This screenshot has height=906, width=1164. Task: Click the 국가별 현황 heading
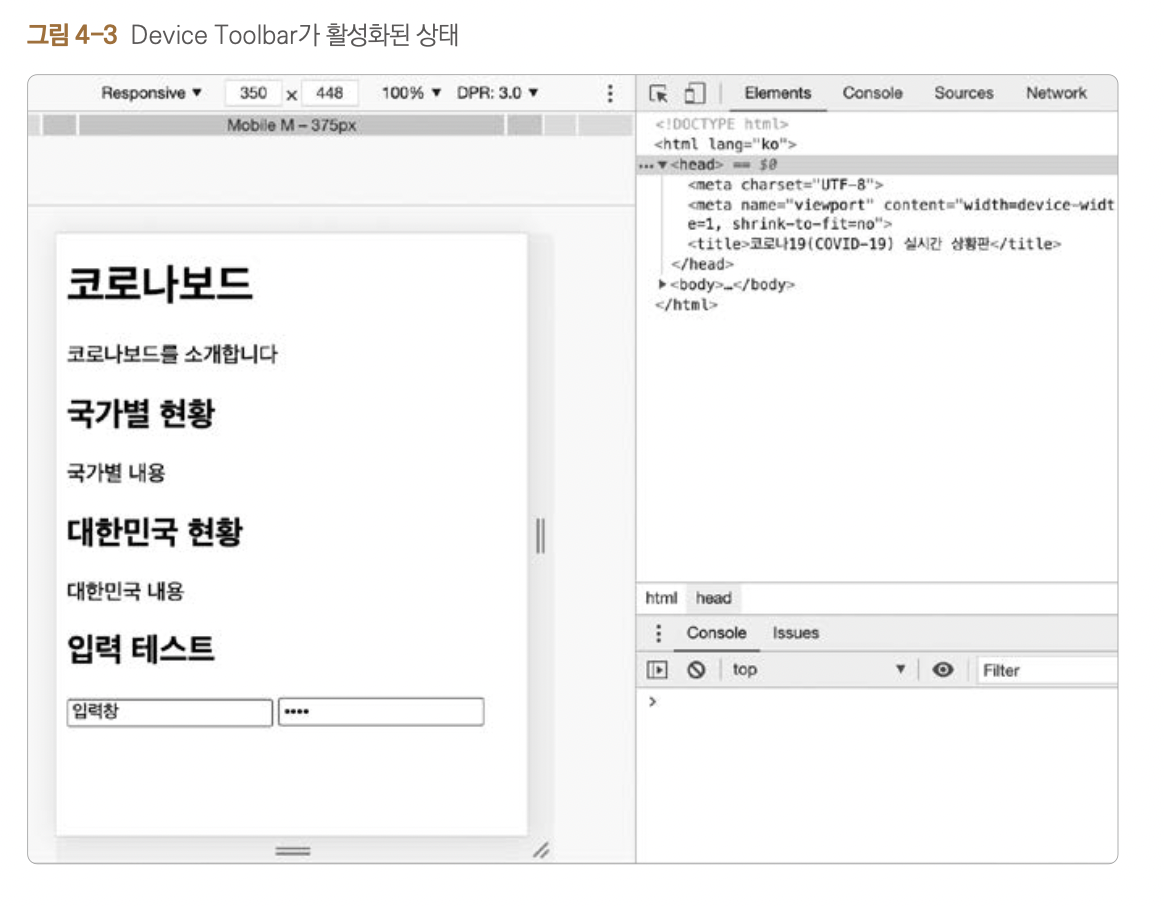pos(141,414)
